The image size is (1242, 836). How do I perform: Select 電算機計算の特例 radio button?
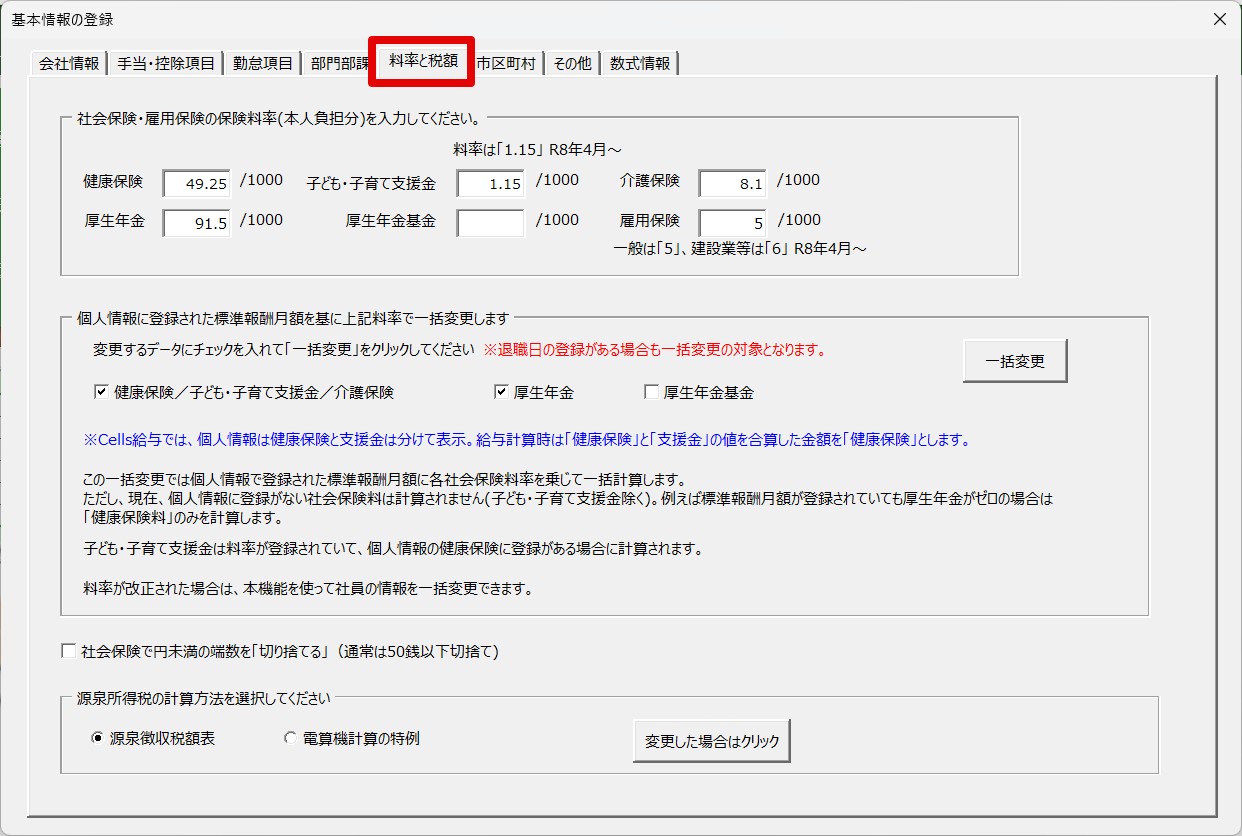[x=291, y=738]
